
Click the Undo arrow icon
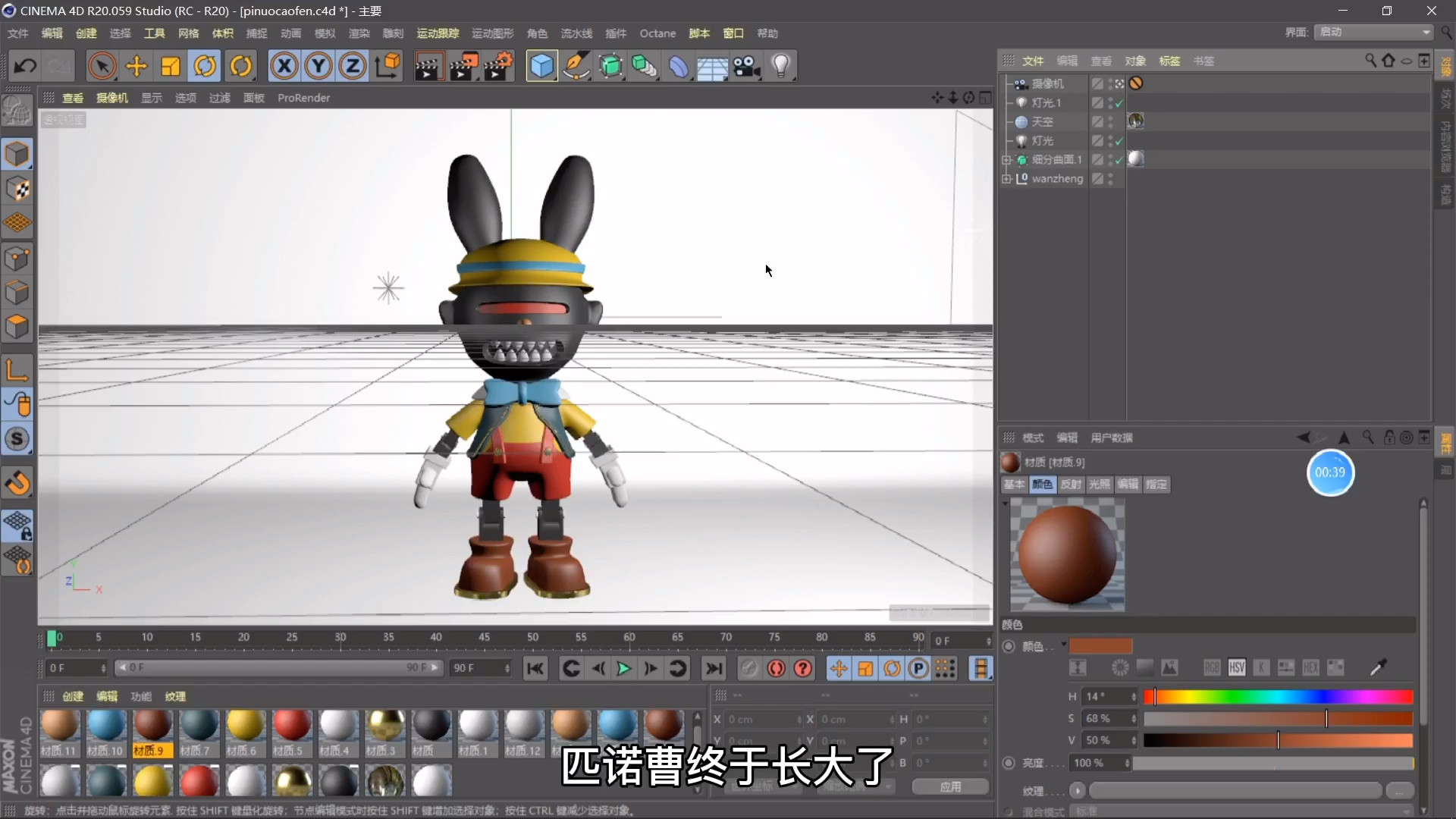point(25,66)
